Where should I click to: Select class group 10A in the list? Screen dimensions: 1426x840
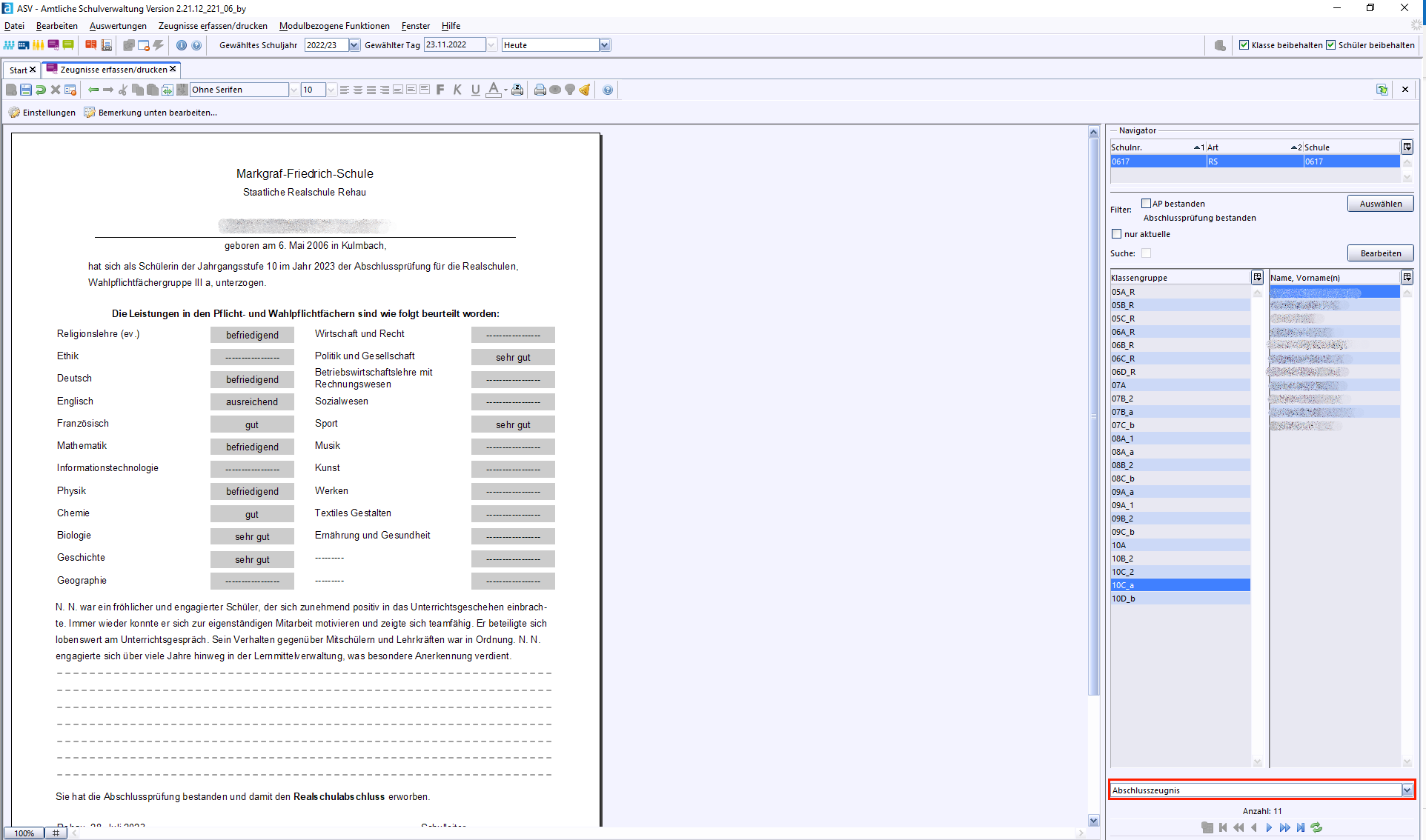pyautogui.click(x=1180, y=545)
